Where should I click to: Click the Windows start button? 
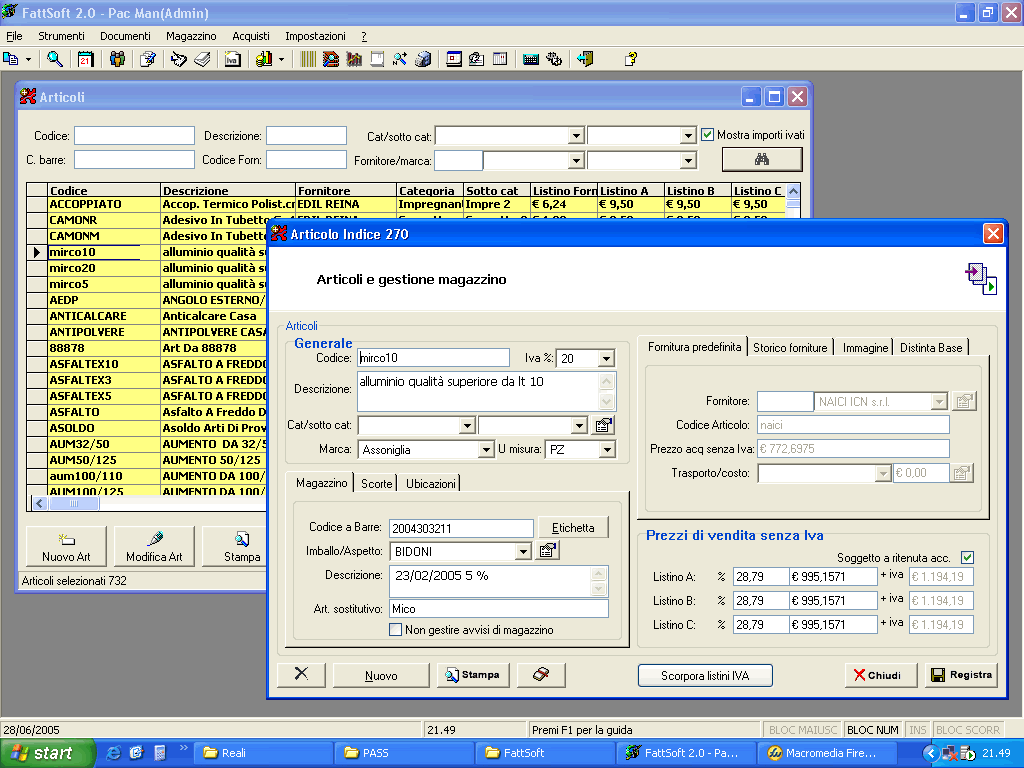(47, 753)
